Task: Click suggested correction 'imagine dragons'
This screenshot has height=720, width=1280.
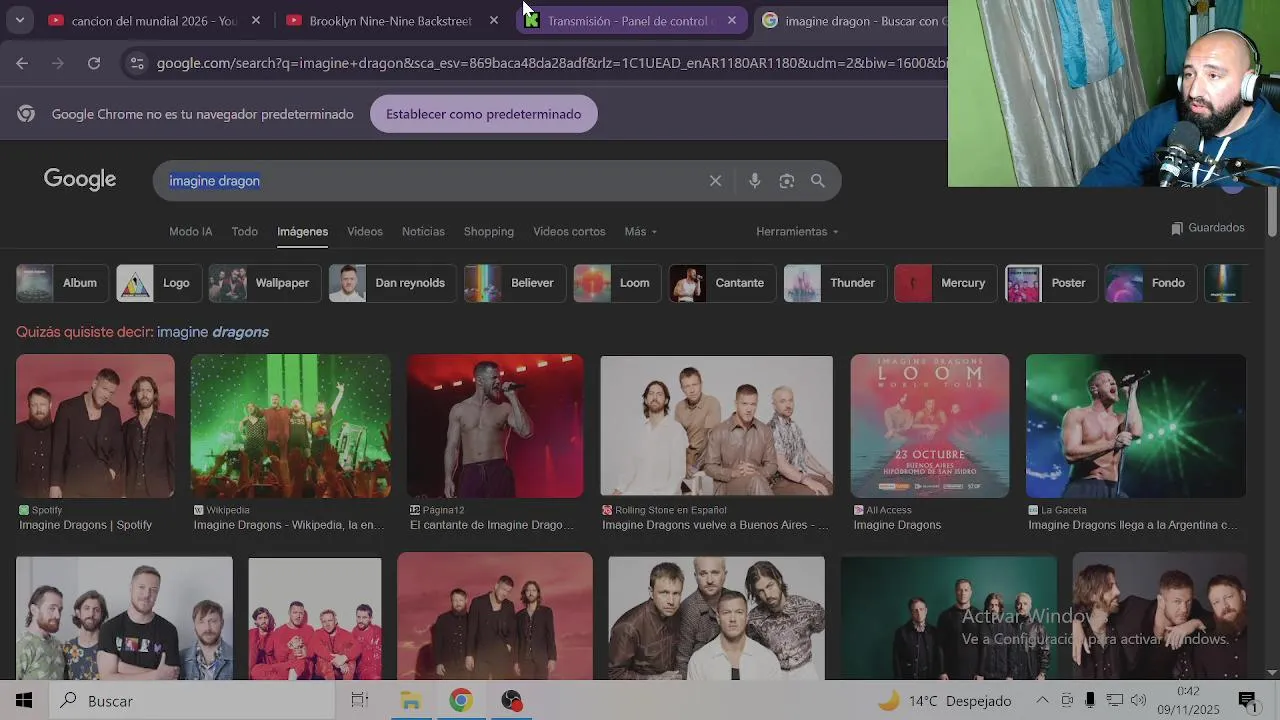Action: (213, 332)
